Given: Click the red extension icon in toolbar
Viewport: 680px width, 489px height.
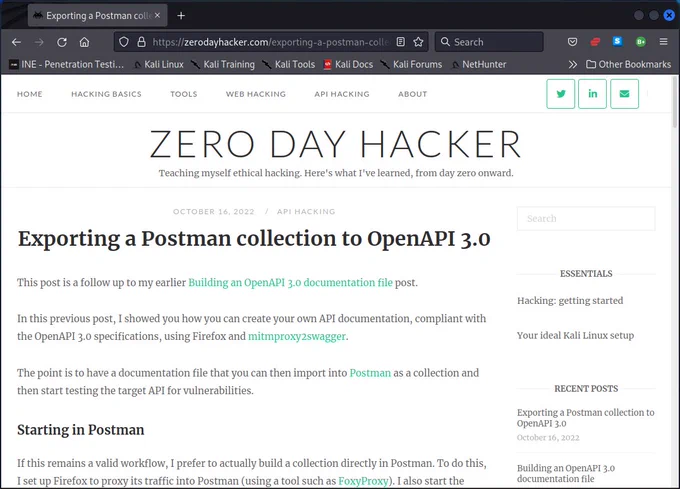Looking at the screenshot, I should click(x=595, y=42).
